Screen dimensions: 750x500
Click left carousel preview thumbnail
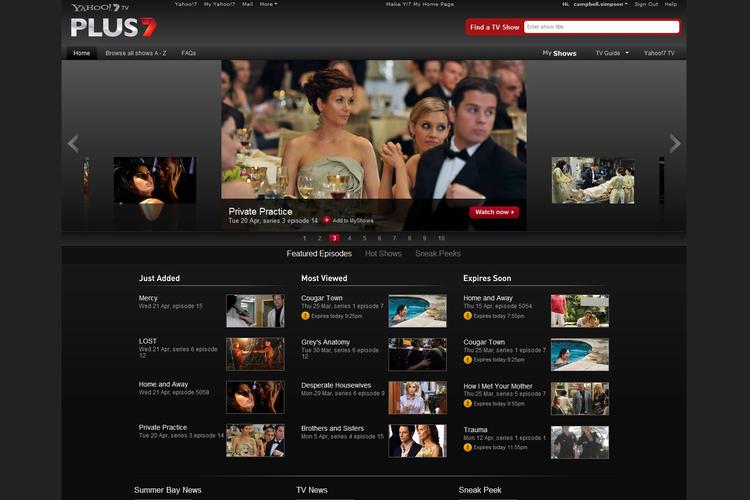click(154, 180)
